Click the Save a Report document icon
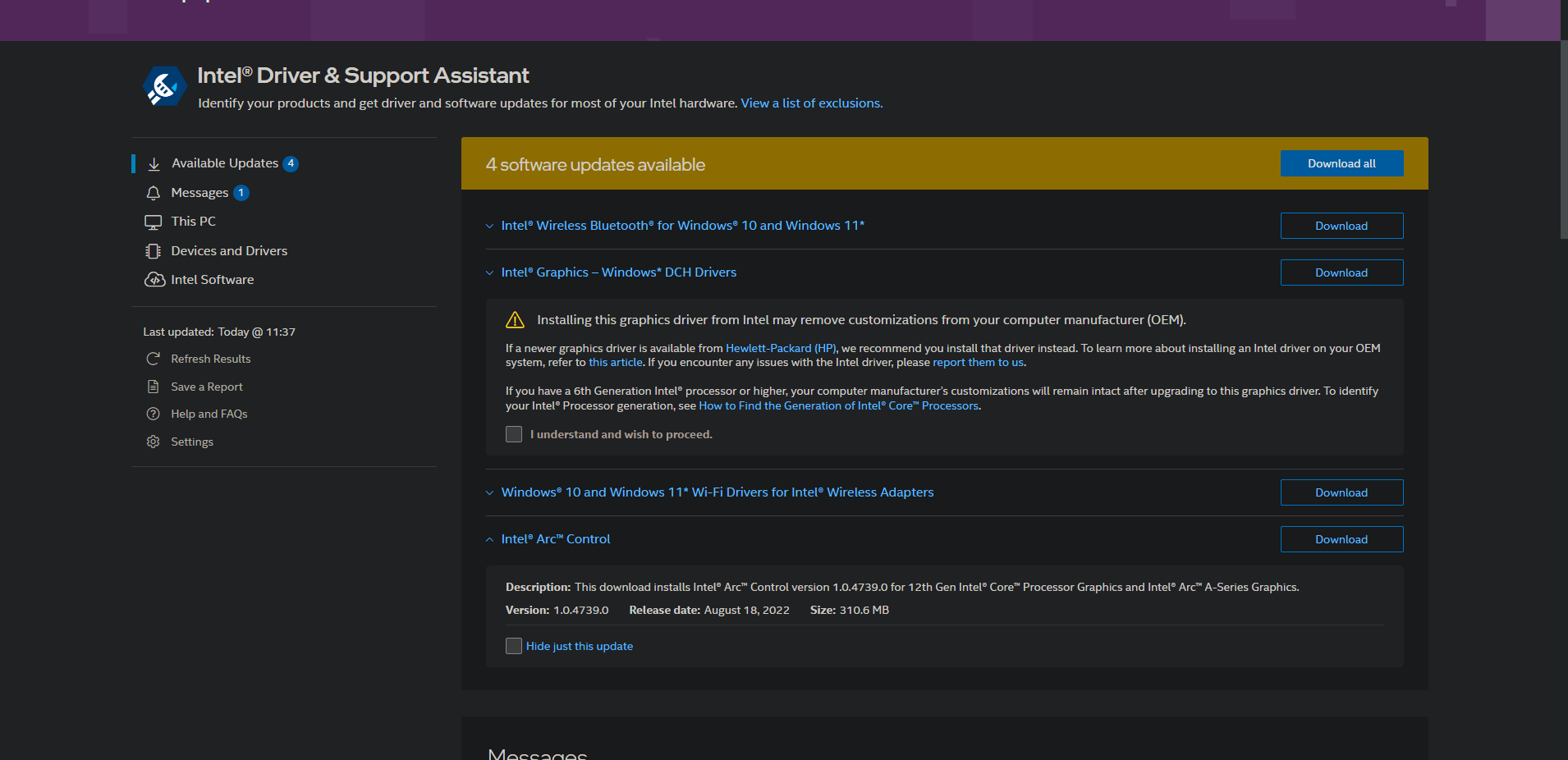Image resolution: width=1568 pixels, height=760 pixels. click(x=154, y=387)
